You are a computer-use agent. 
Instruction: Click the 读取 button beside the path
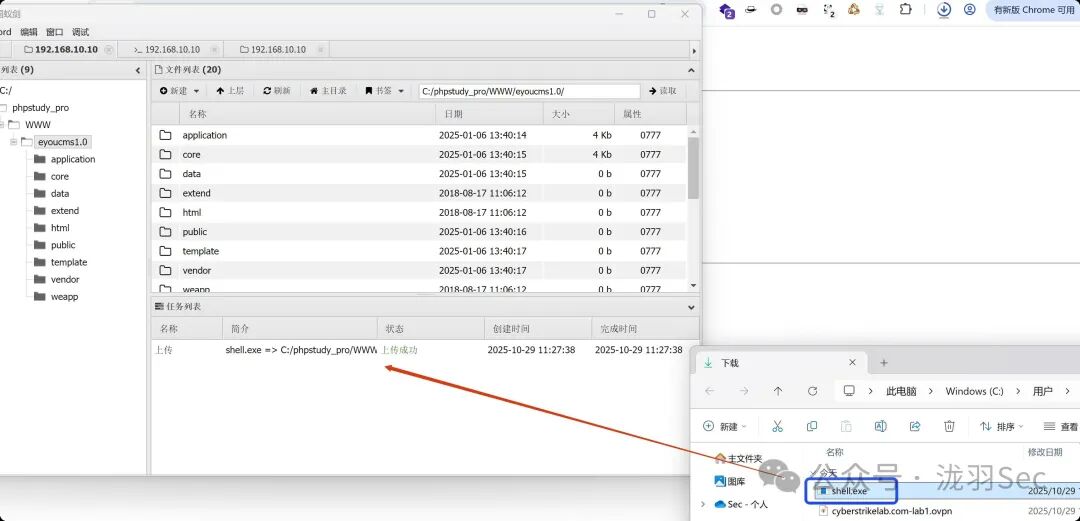(663, 91)
